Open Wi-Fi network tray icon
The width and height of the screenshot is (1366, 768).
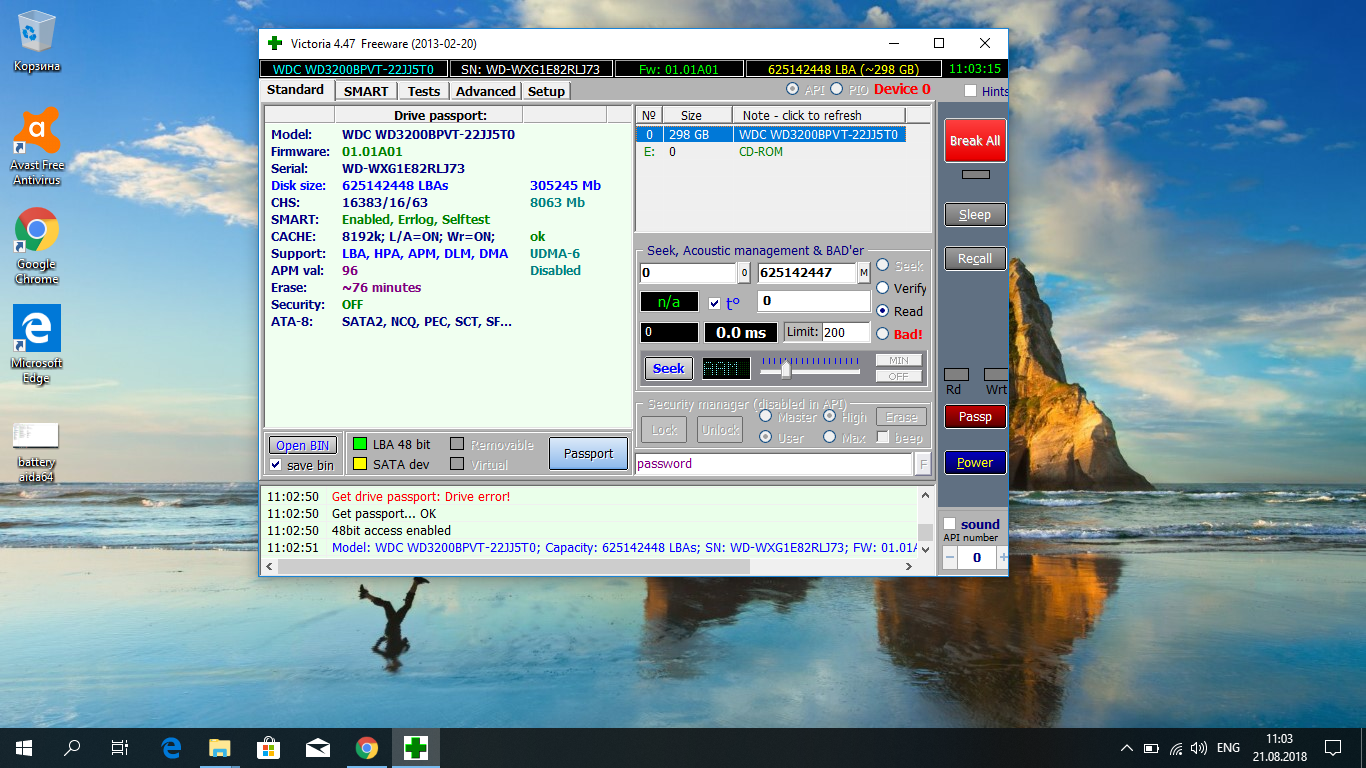(x=1175, y=748)
